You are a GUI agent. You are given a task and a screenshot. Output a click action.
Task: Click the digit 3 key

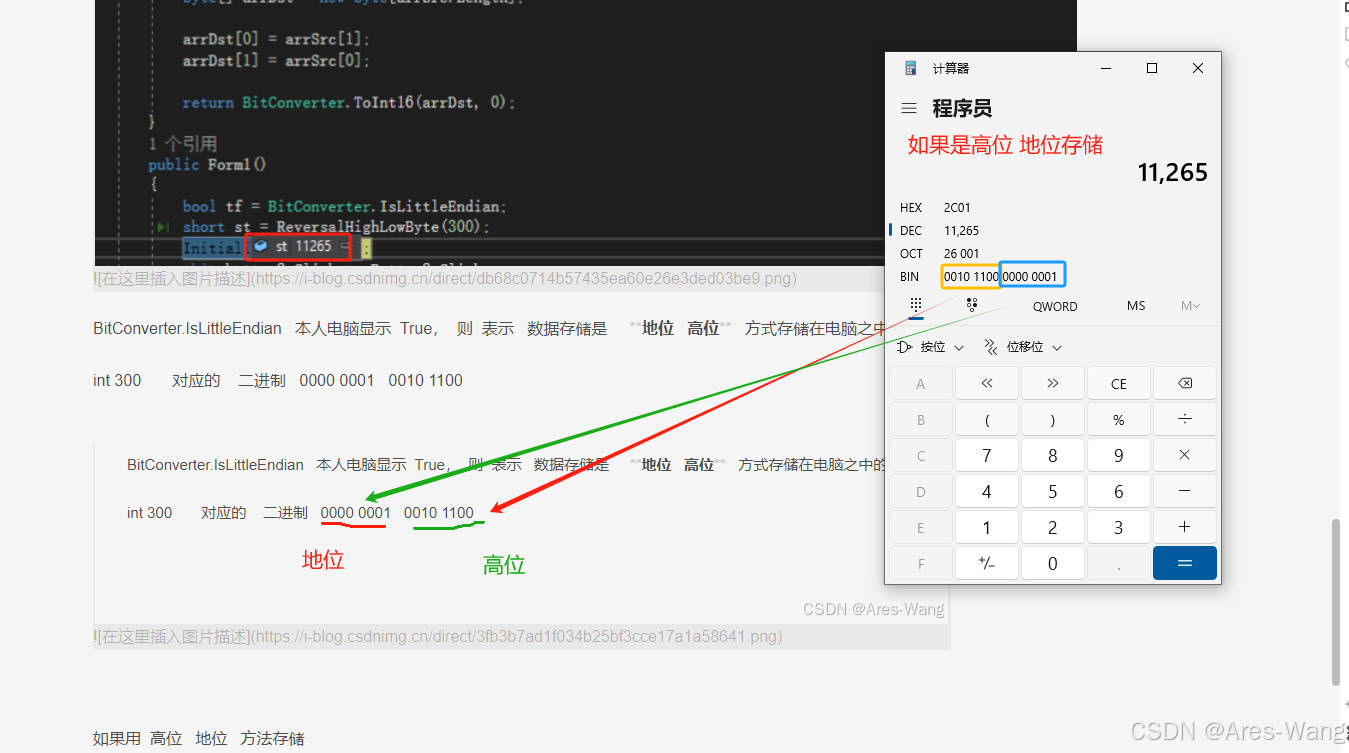[1119, 528]
